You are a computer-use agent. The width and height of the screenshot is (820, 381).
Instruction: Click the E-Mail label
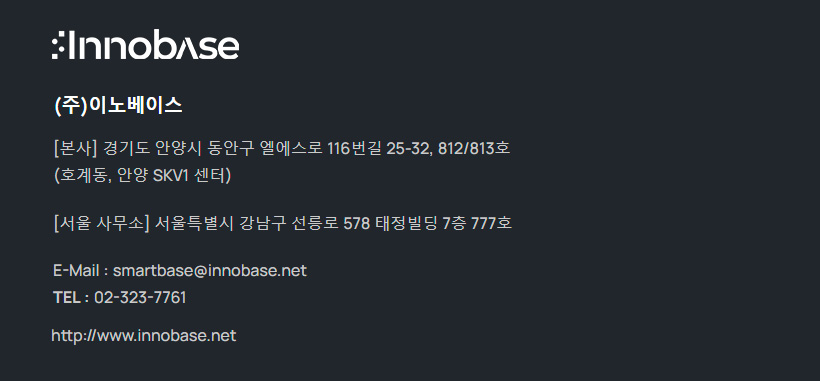(x=77, y=271)
